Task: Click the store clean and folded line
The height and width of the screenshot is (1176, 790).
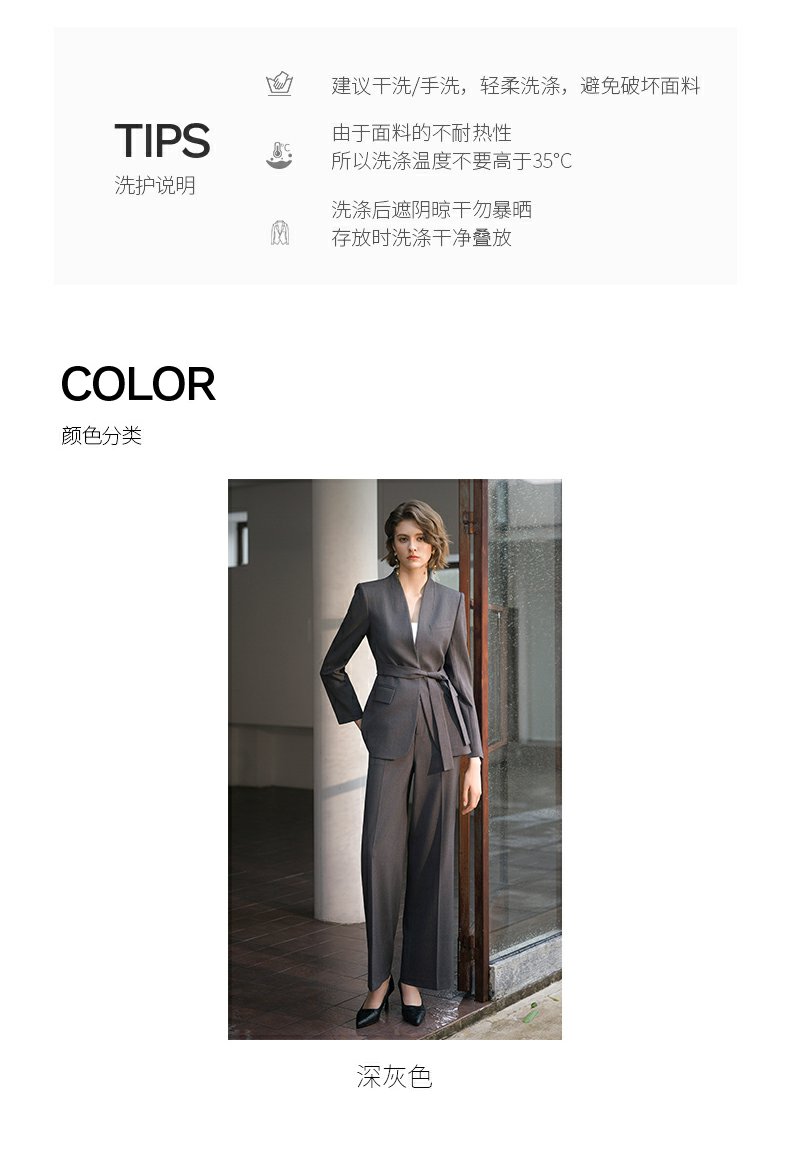Action: [422, 238]
